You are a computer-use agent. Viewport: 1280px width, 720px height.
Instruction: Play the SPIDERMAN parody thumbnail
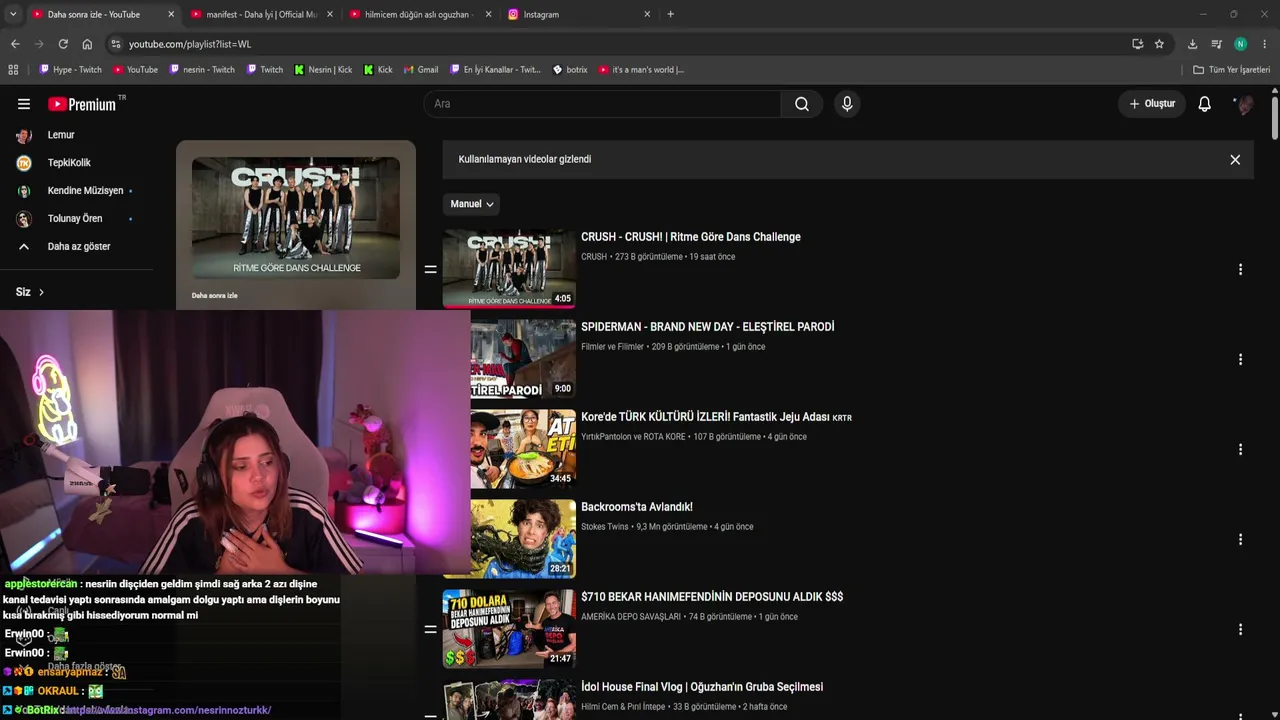point(523,359)
